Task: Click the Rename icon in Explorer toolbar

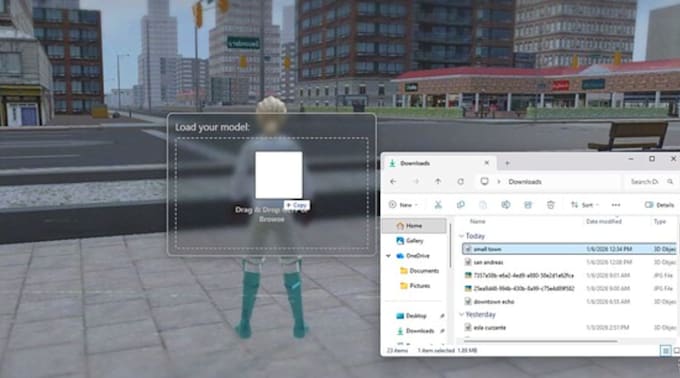Action: coord(506,205)
